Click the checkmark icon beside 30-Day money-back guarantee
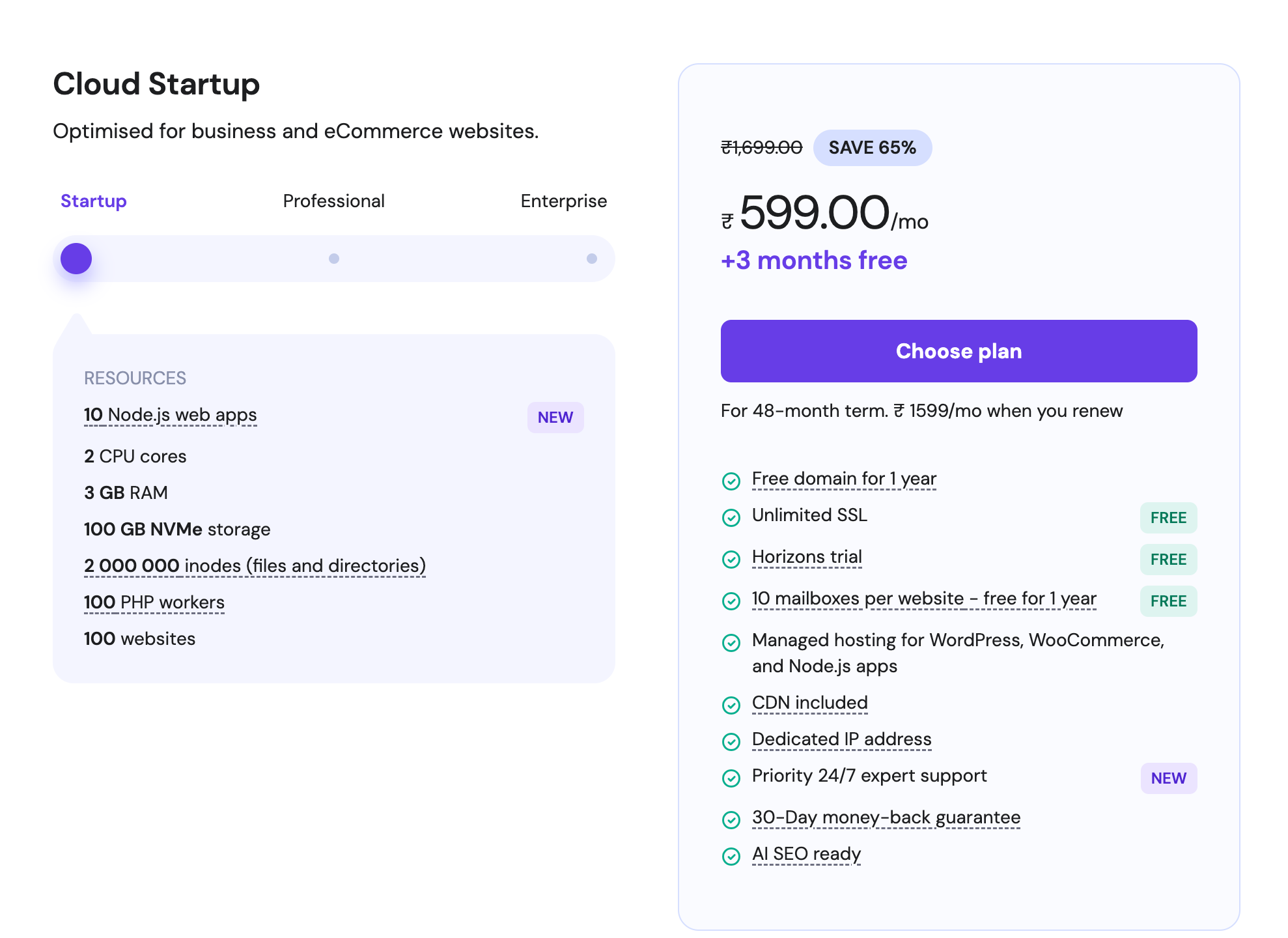1288x938 pixels. click(731, 820)
